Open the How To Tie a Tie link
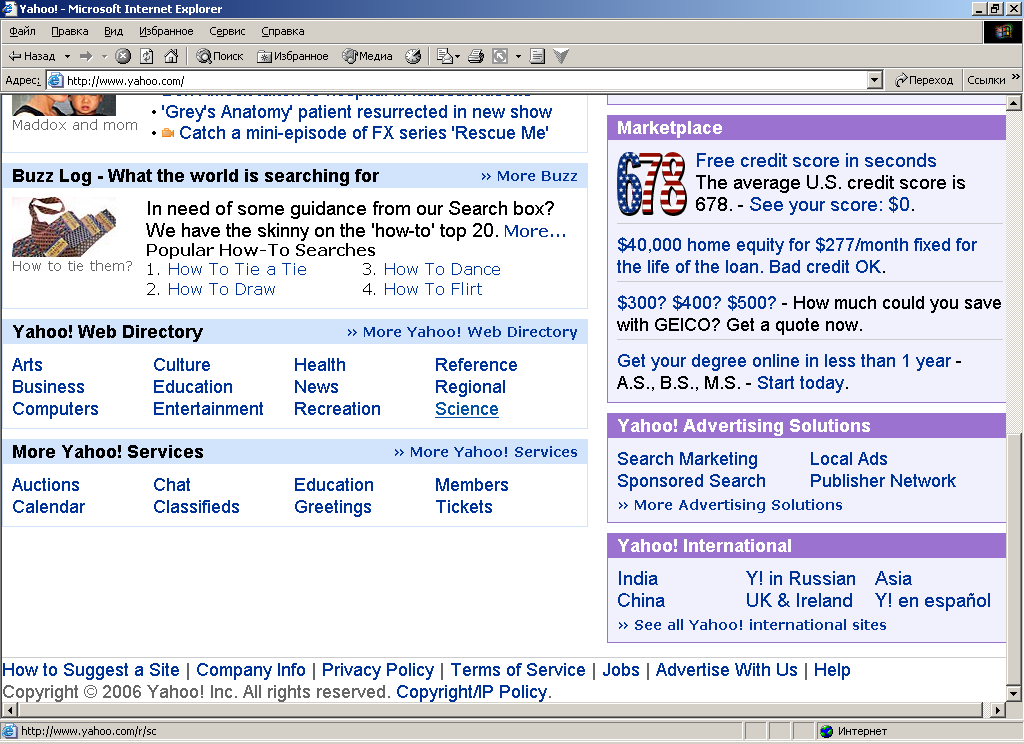1024x744 pixels. pyautogui.click(x=237, y=269)
